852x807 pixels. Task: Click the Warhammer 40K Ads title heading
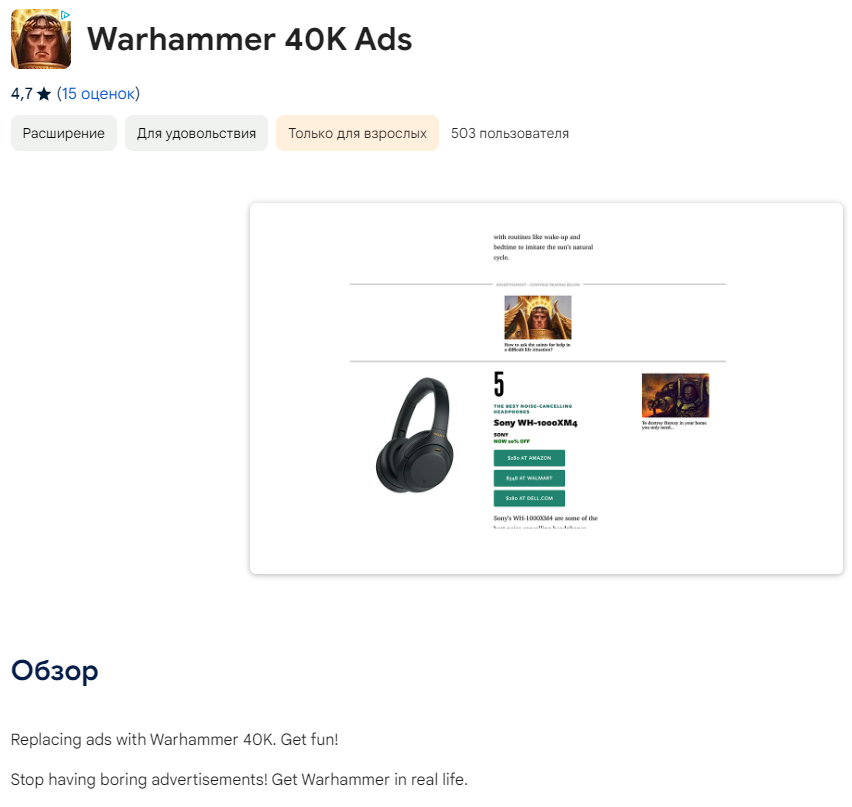(x=249, y=39)
